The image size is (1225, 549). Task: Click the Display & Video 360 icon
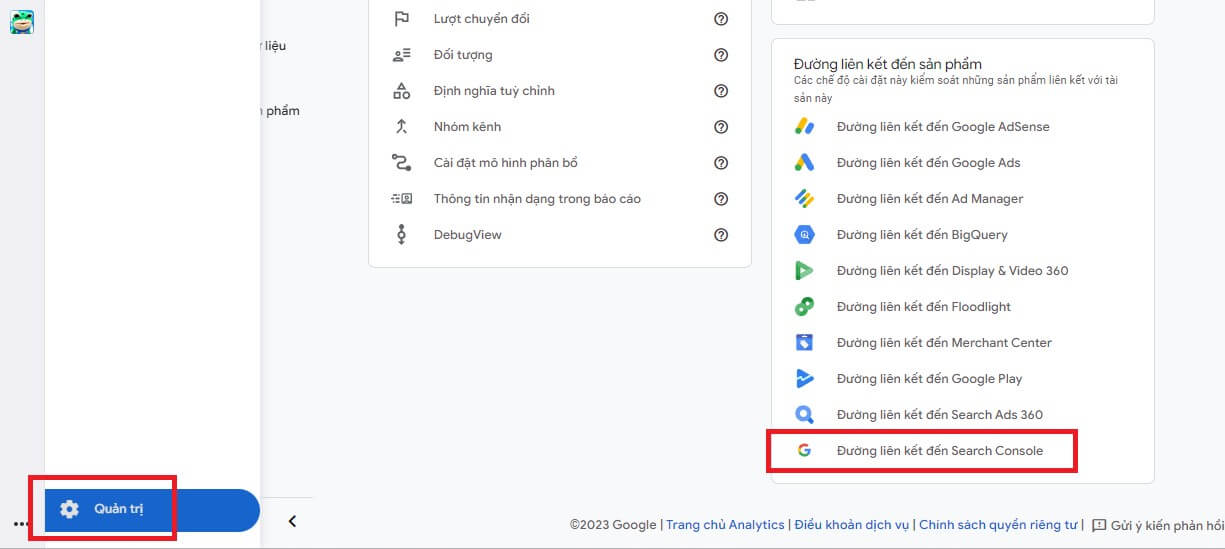click(x=805, y=271)
